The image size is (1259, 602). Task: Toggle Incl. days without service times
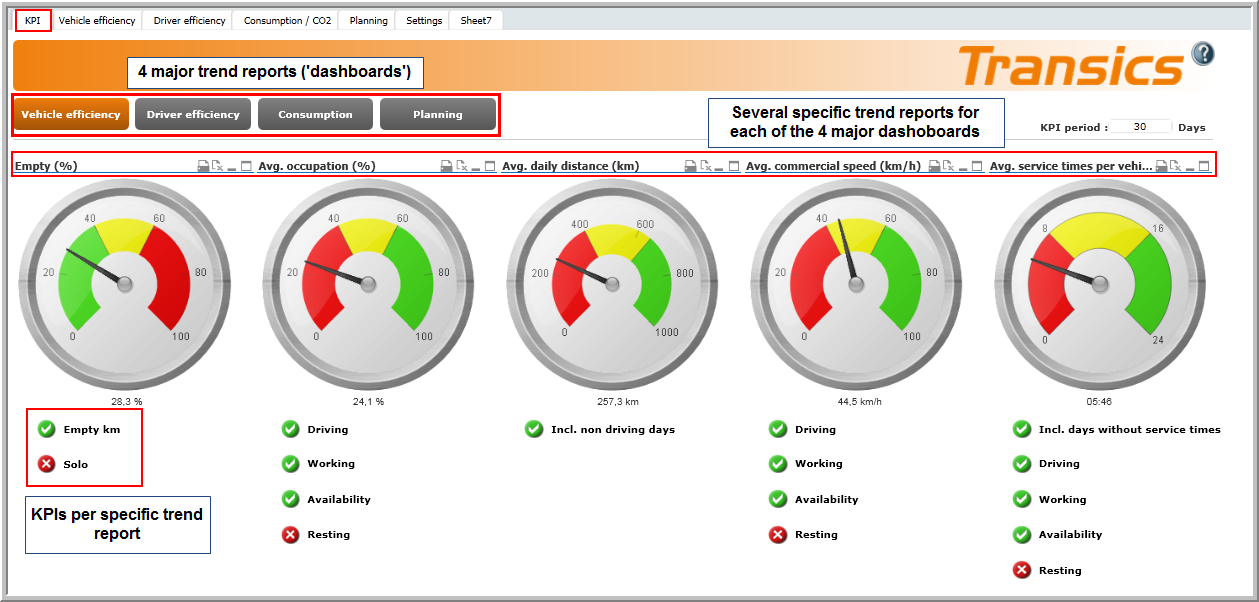[x=1022, y=429]
